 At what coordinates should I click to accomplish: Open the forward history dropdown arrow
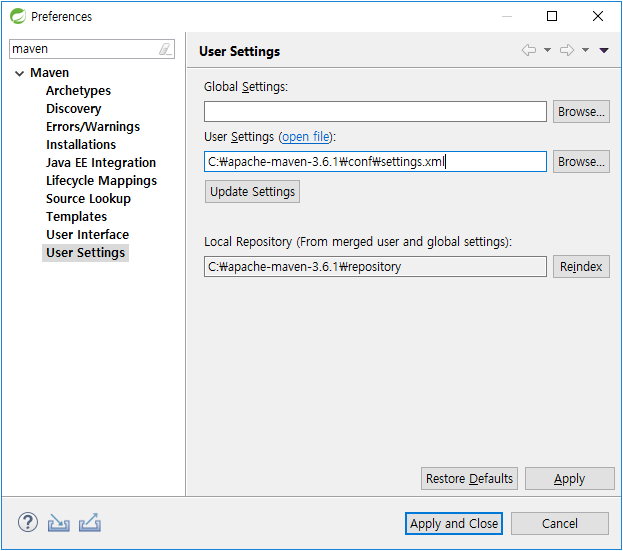coord(585,50)
